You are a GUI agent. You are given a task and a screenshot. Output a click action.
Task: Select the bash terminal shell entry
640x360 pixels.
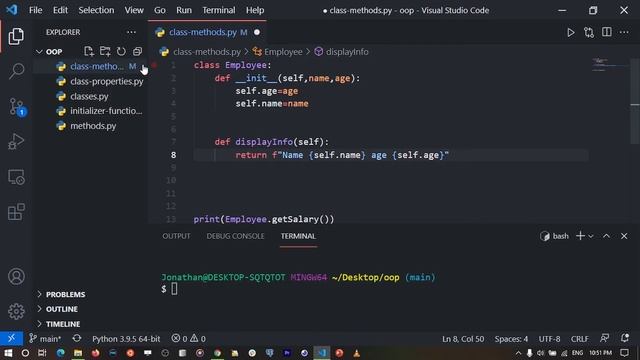554,236
